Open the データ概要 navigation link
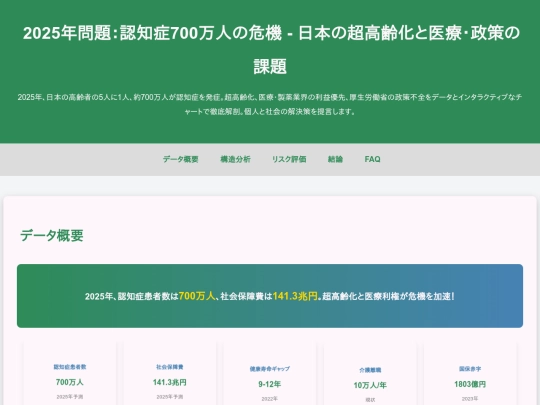Screen dimensions: 540x405 pyautogui.click(x=180, y=159)
